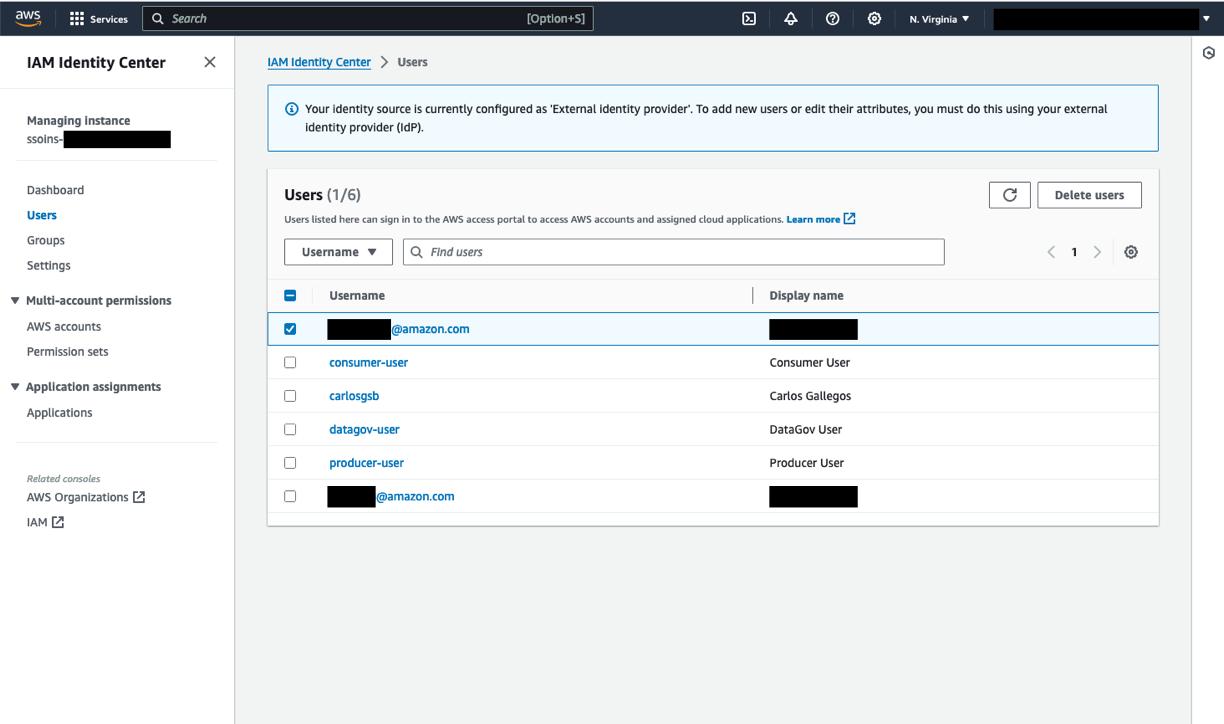Launch AWS CloudShell from the top bar
This screenshot has width=1224, height=724.
coord(748,18)
